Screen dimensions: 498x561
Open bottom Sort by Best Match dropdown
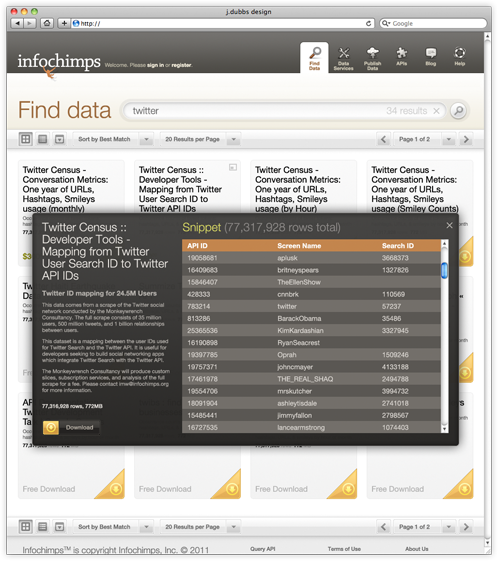[x=113, y=527]
